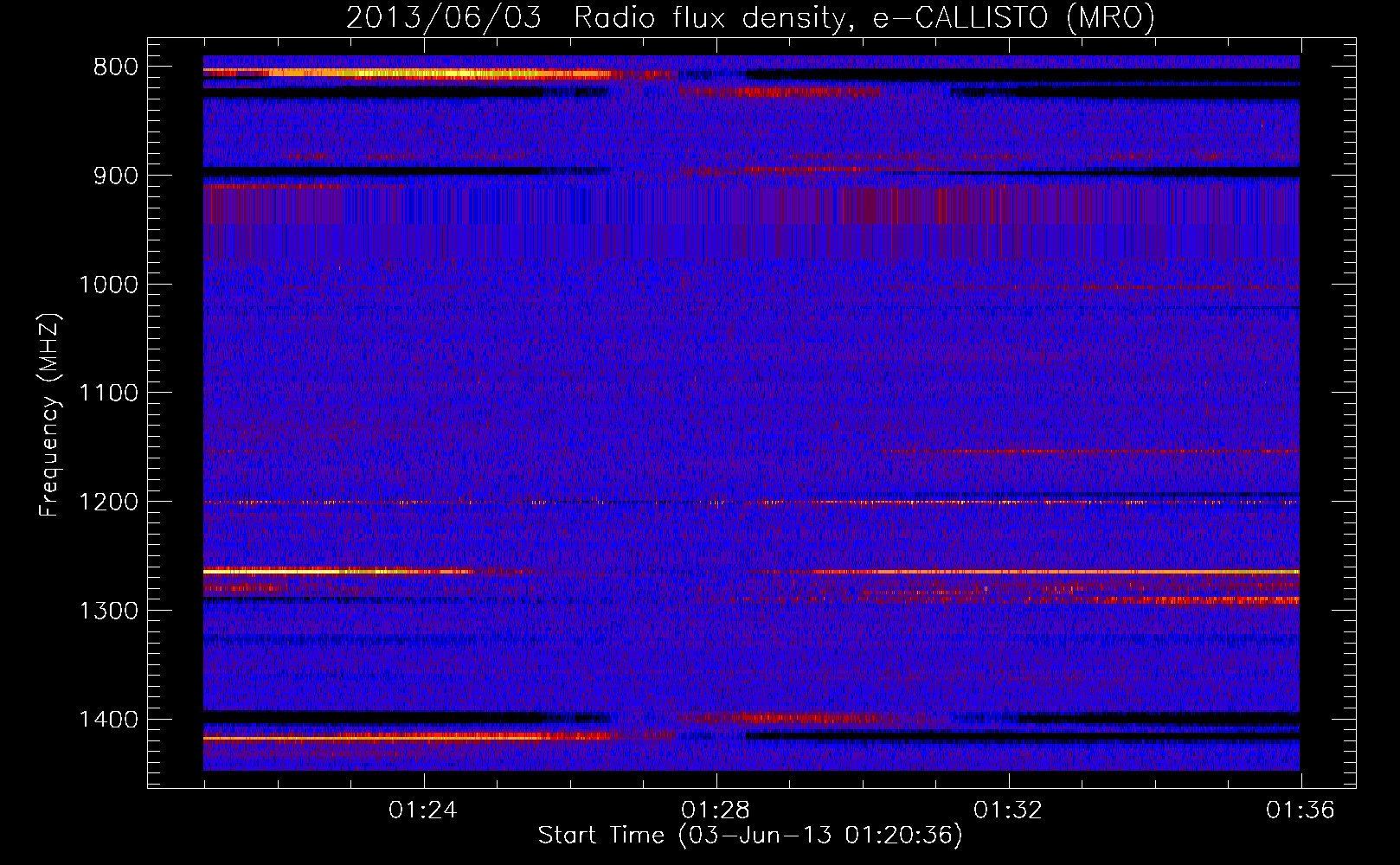1400x865 pixels.
Task: Select the 1400 frequency tick label
Action: tap(108, 720)
